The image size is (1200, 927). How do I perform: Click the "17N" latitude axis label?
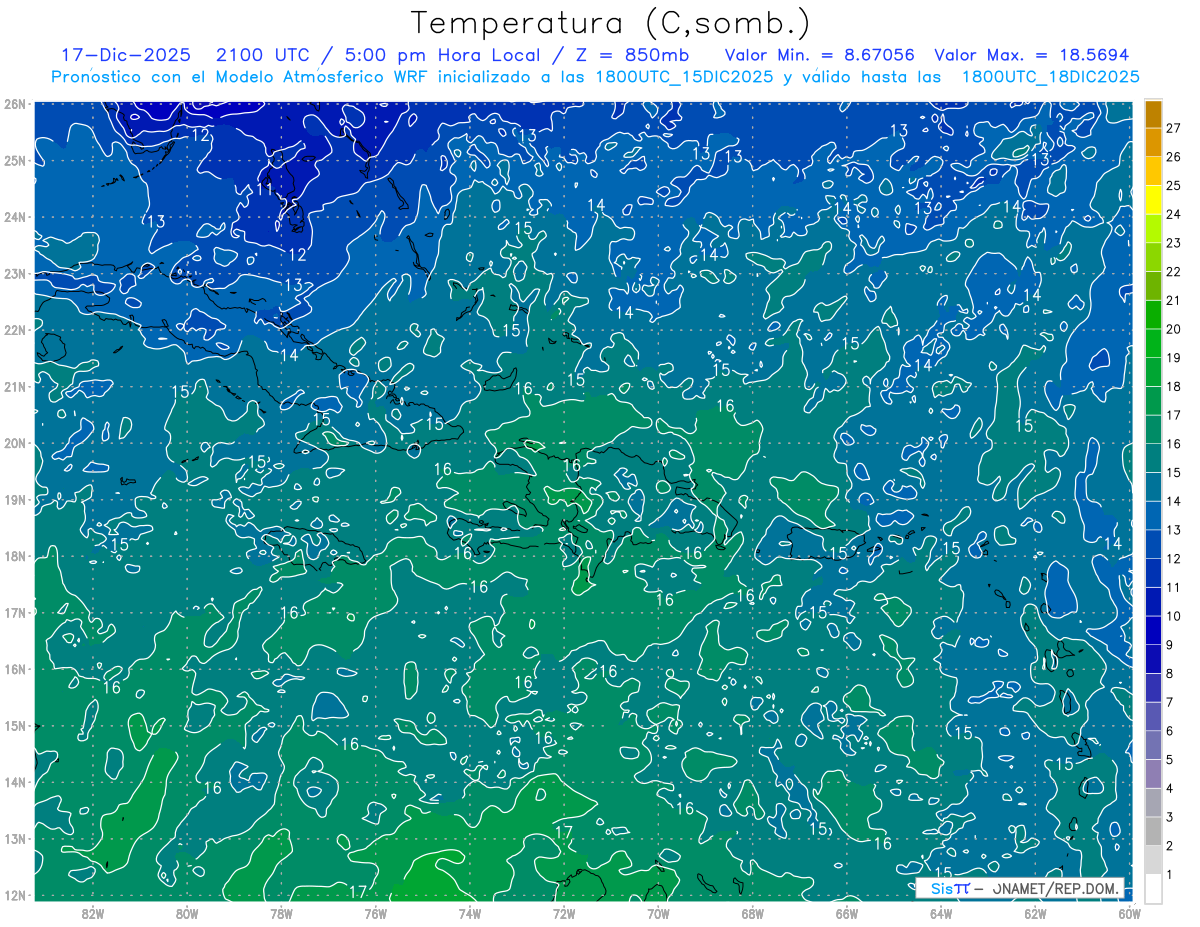coord(14,612)
